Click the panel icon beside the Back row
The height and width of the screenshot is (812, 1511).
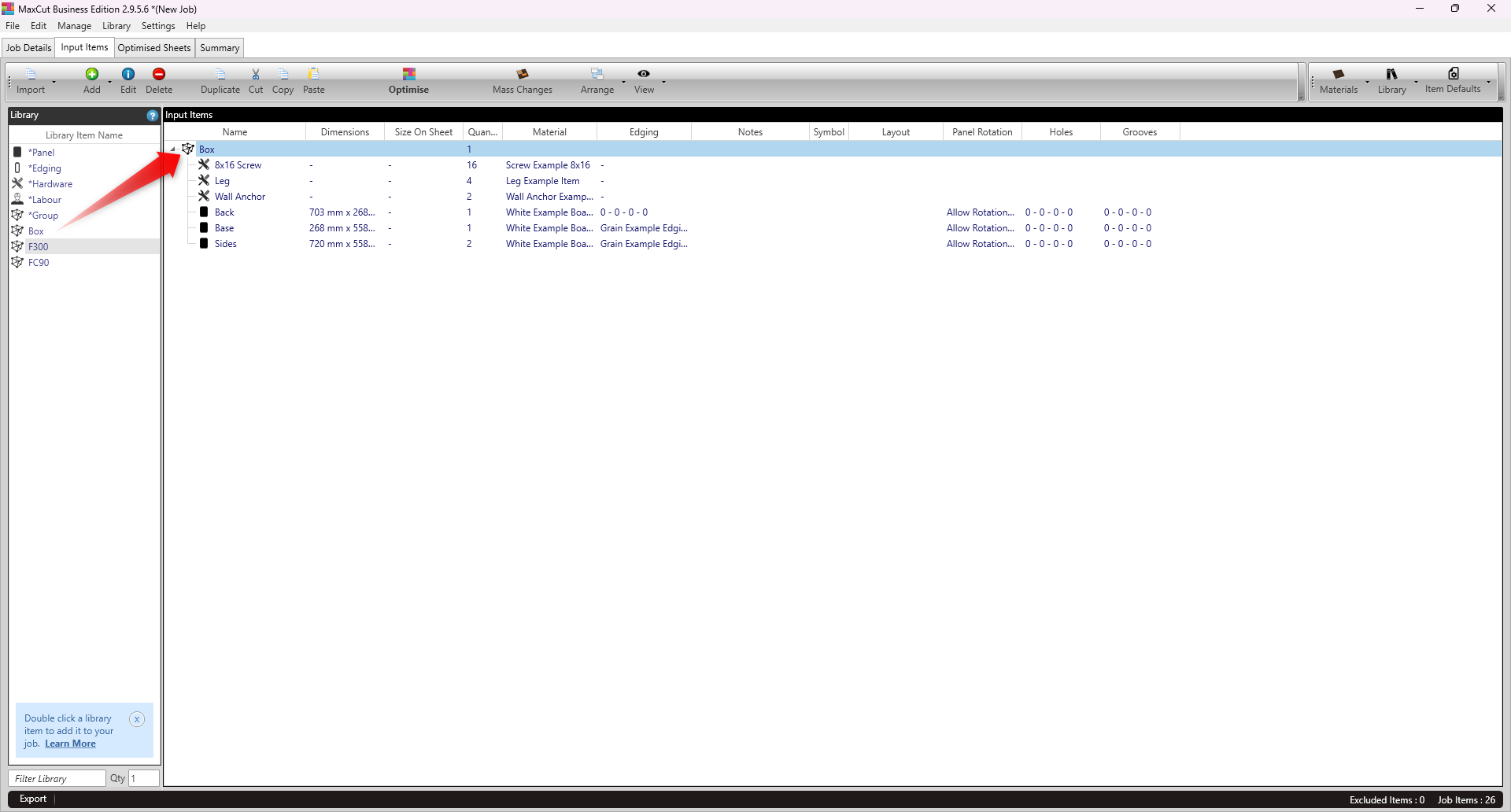[204, 212]
